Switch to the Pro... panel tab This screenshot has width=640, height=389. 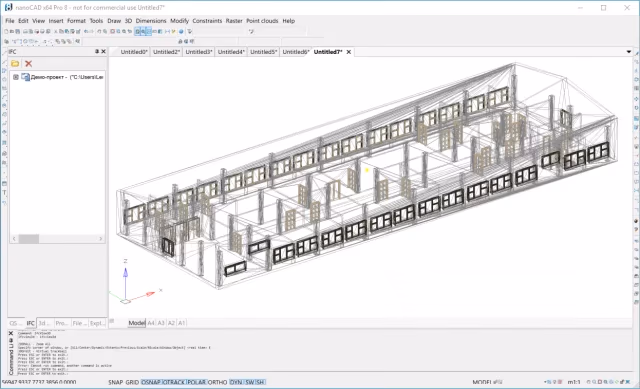coord(62,323)
